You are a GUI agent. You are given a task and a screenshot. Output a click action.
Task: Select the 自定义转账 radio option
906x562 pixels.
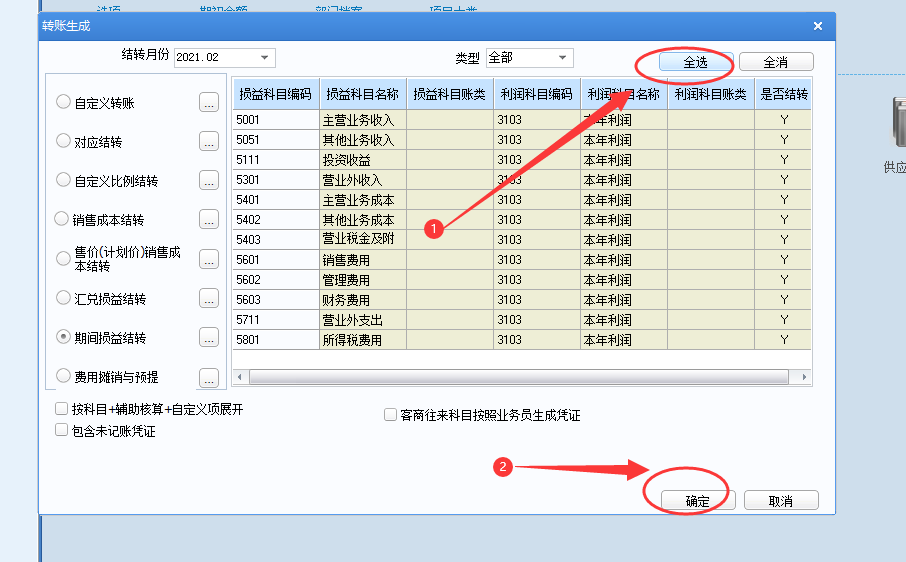click(x=63, y=102)
